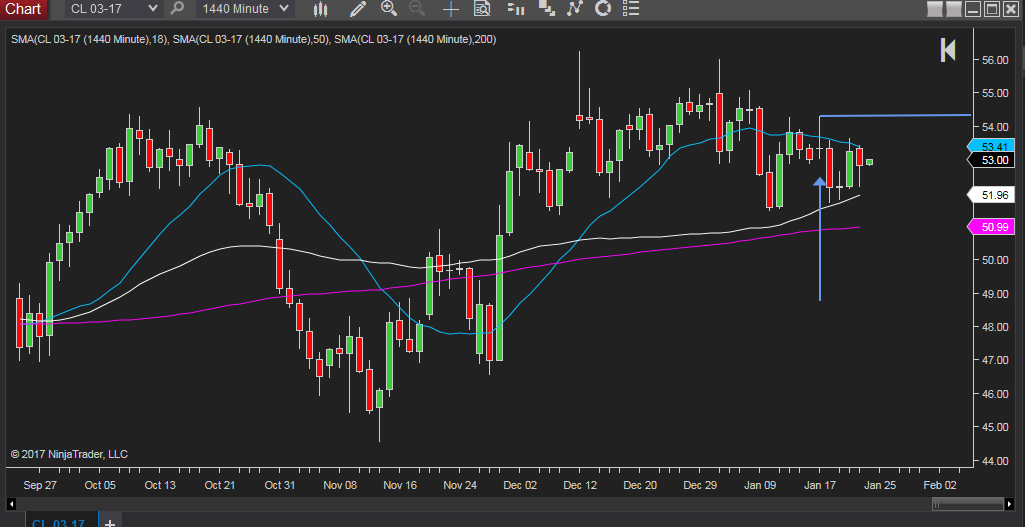The width and height of the screenshot is (1025, 527).
Task: Click the Nov 24 date axis label
Action: coord(460,485)
